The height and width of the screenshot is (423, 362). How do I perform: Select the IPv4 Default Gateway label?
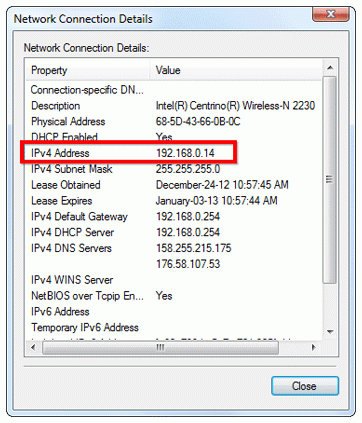(79, 217)
